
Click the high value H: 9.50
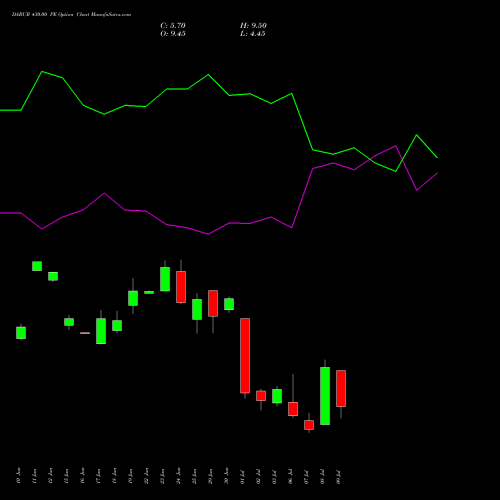click(253, 26)
